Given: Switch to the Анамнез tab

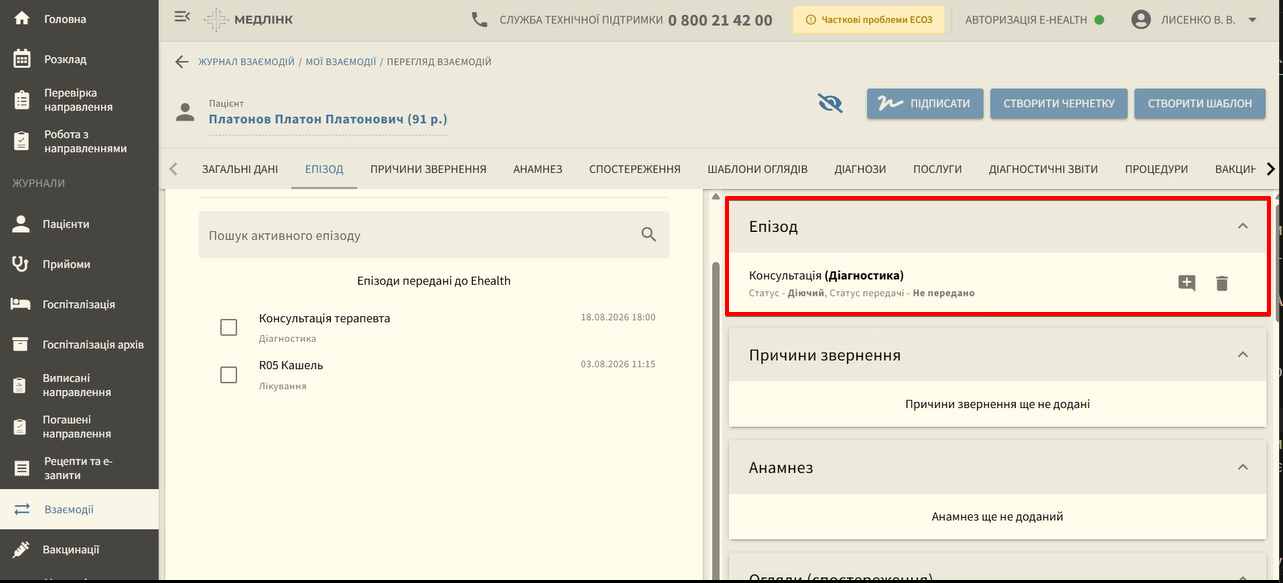Looking at the screenshot, I should click(538, 169).
